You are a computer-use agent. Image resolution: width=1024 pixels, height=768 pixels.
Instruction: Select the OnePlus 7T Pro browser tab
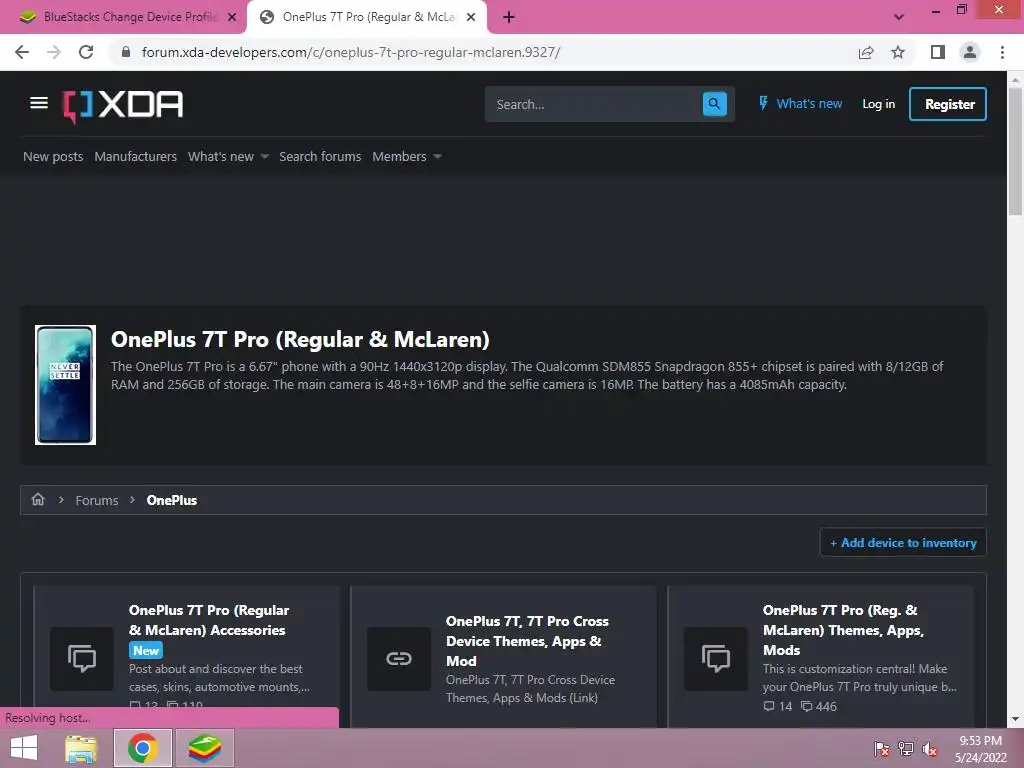click(366, 17)
